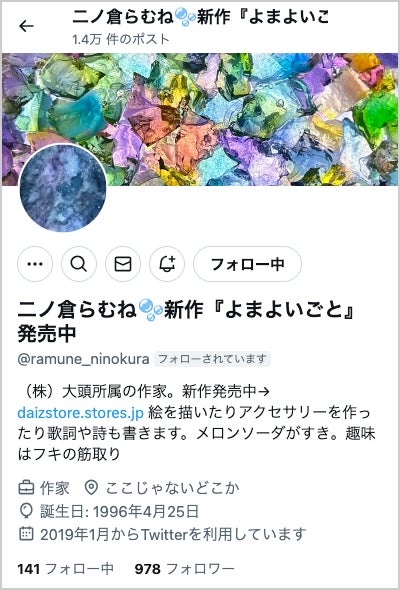Search this profile's posts with magnifier icon
400x590 pixels.
[79, 264]
